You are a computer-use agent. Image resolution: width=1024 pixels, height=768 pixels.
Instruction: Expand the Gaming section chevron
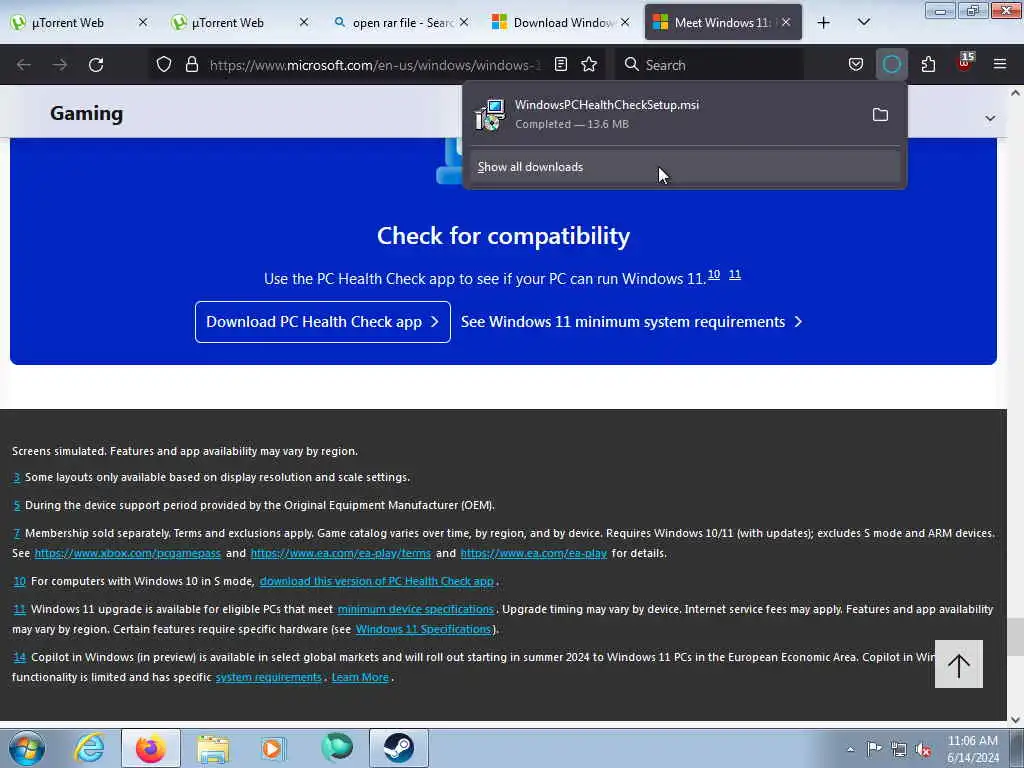point(990,118)
